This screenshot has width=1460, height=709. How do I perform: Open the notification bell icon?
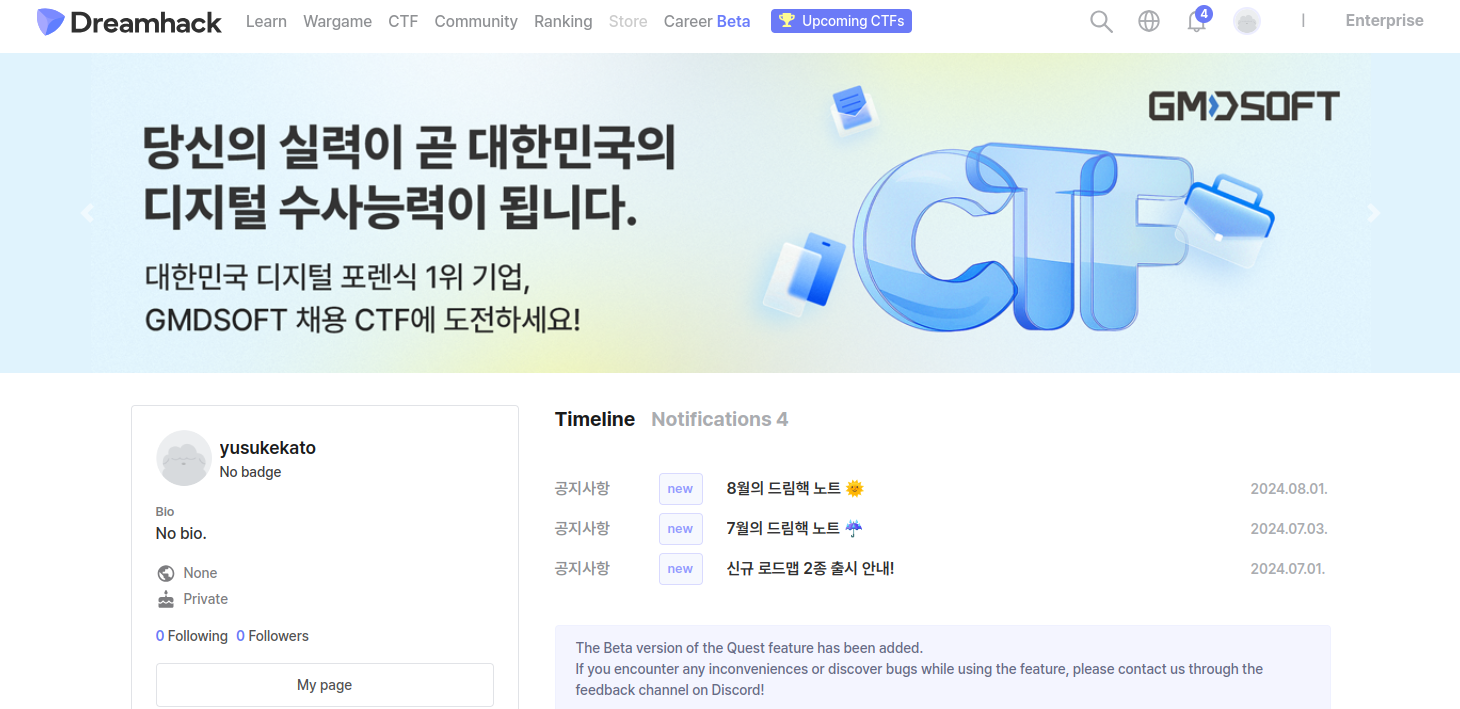coord(1196,22)
